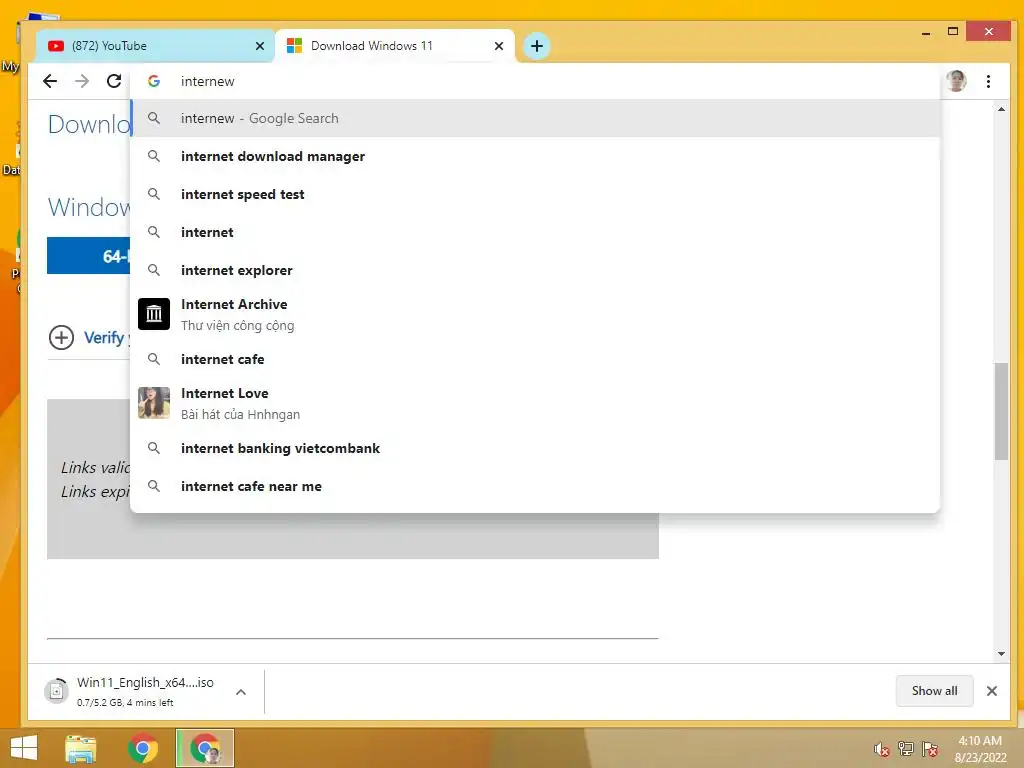Click the Verify link text
The width and height of the screenshot is (1024, 768).
104,338
